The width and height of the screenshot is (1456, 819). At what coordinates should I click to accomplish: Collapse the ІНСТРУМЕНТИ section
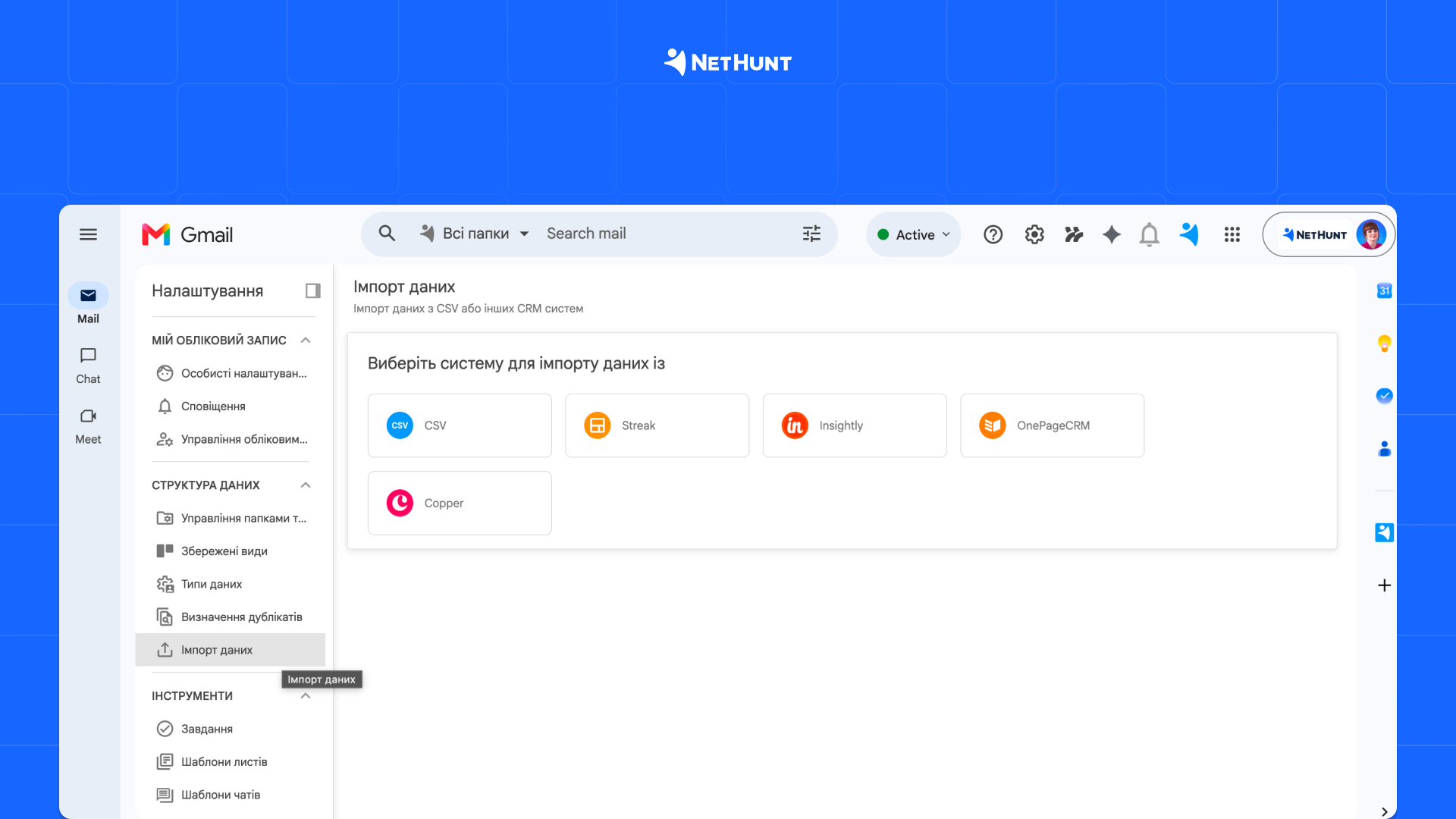(306, 695)
